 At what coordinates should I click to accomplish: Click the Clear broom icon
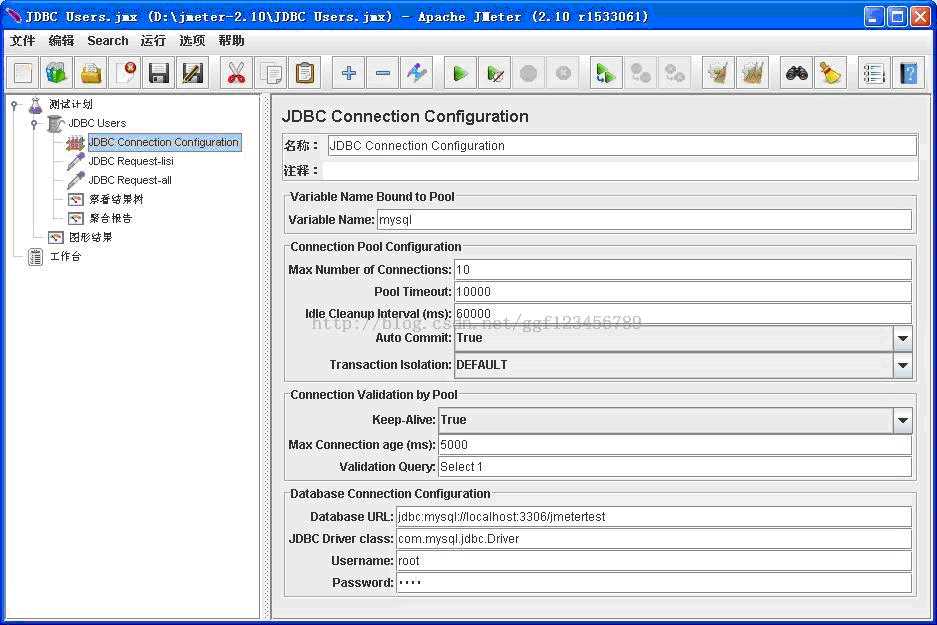718,73
